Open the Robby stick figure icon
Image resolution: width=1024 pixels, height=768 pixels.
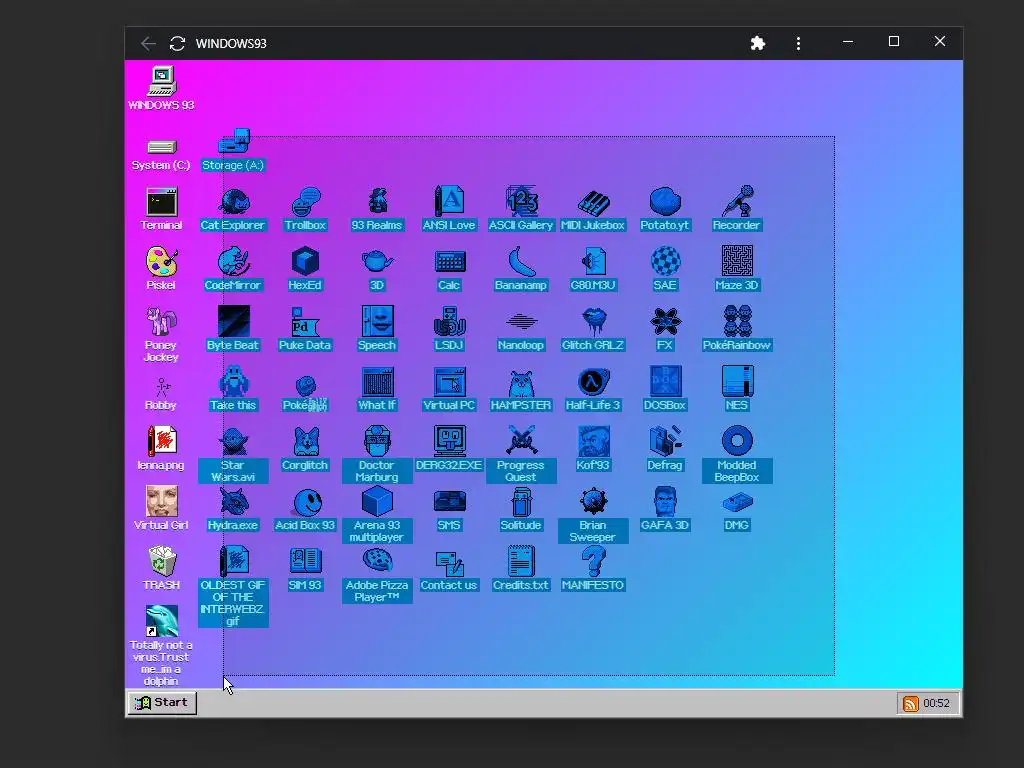click(x=161, y=386)
